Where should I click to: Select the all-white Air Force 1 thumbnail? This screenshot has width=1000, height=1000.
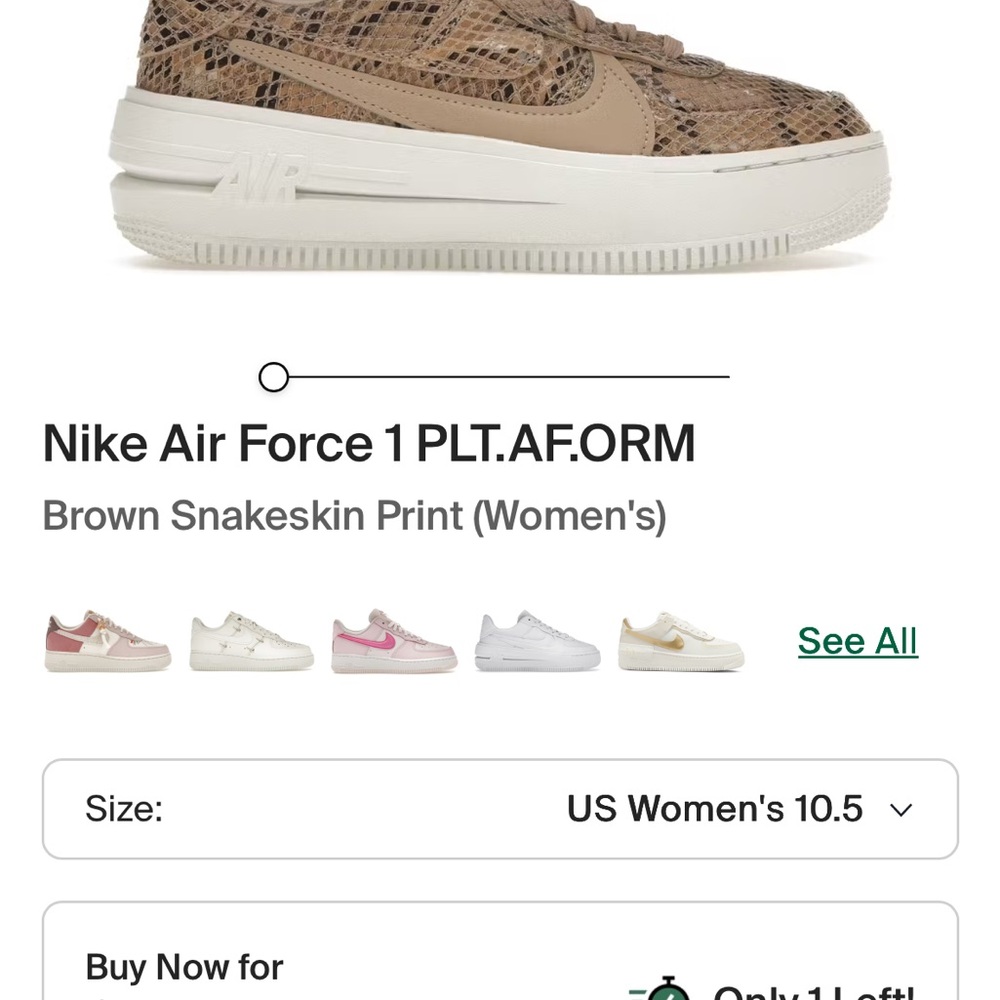click(x=536, y=640)
